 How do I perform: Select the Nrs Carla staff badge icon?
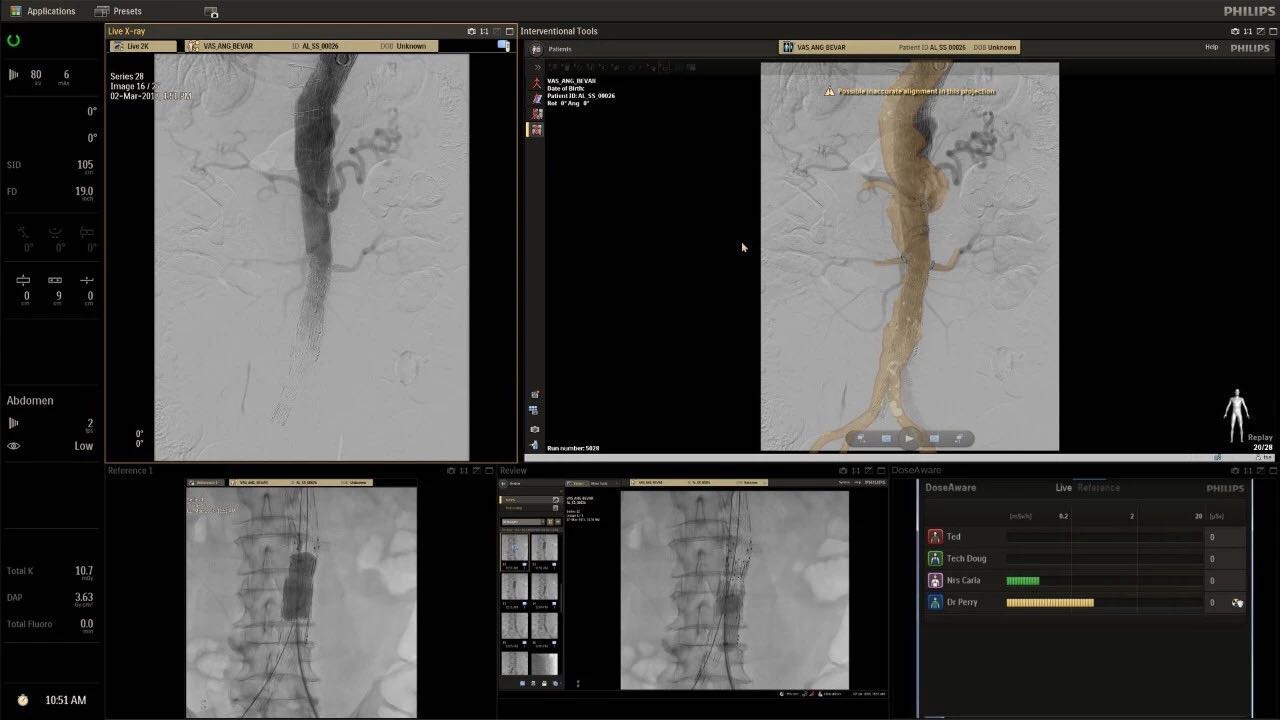[935, 580]
